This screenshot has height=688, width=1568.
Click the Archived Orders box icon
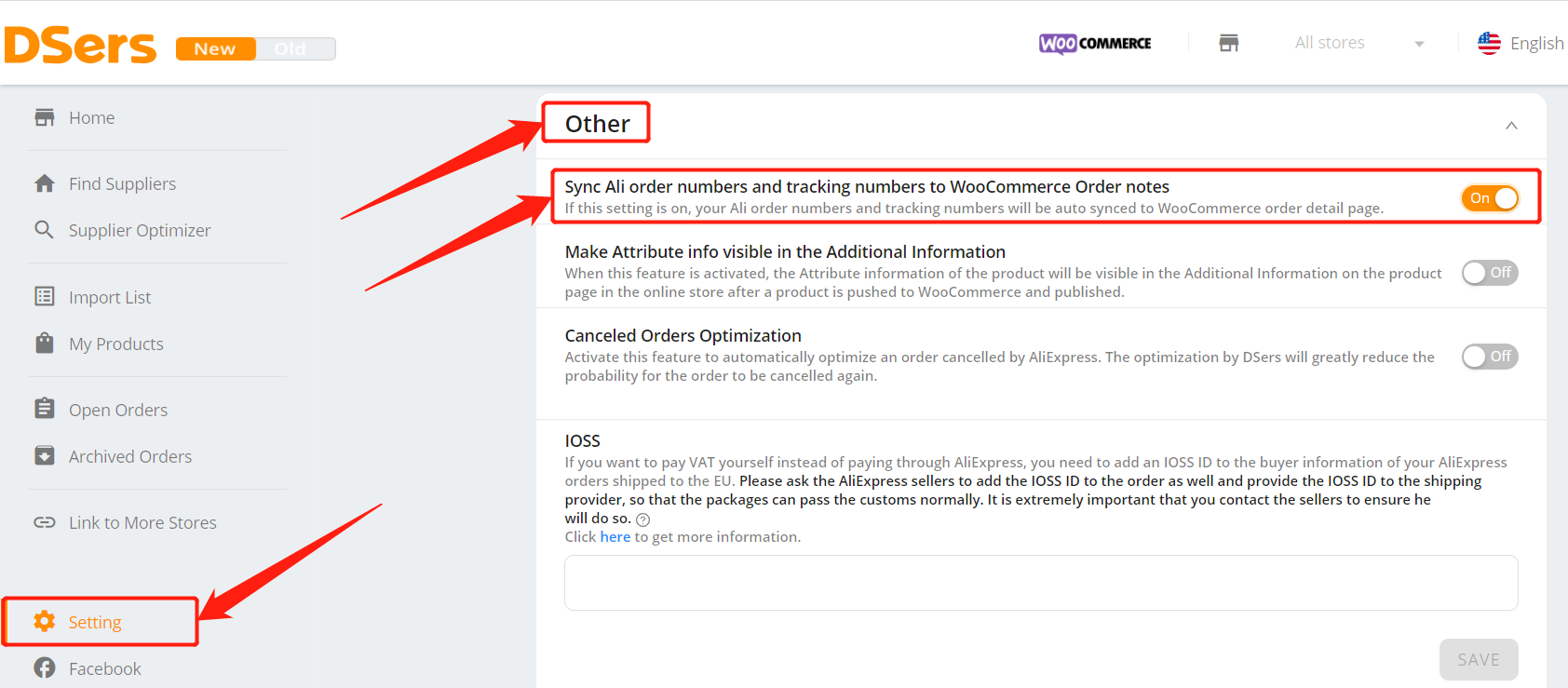pos(45,455)
